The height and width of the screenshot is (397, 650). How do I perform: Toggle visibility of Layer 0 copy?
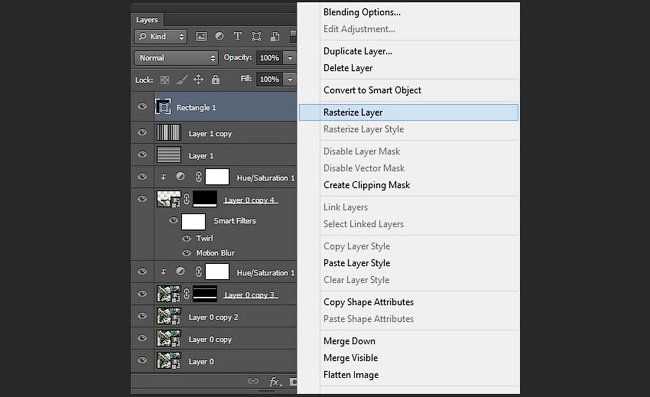(142, 338)
